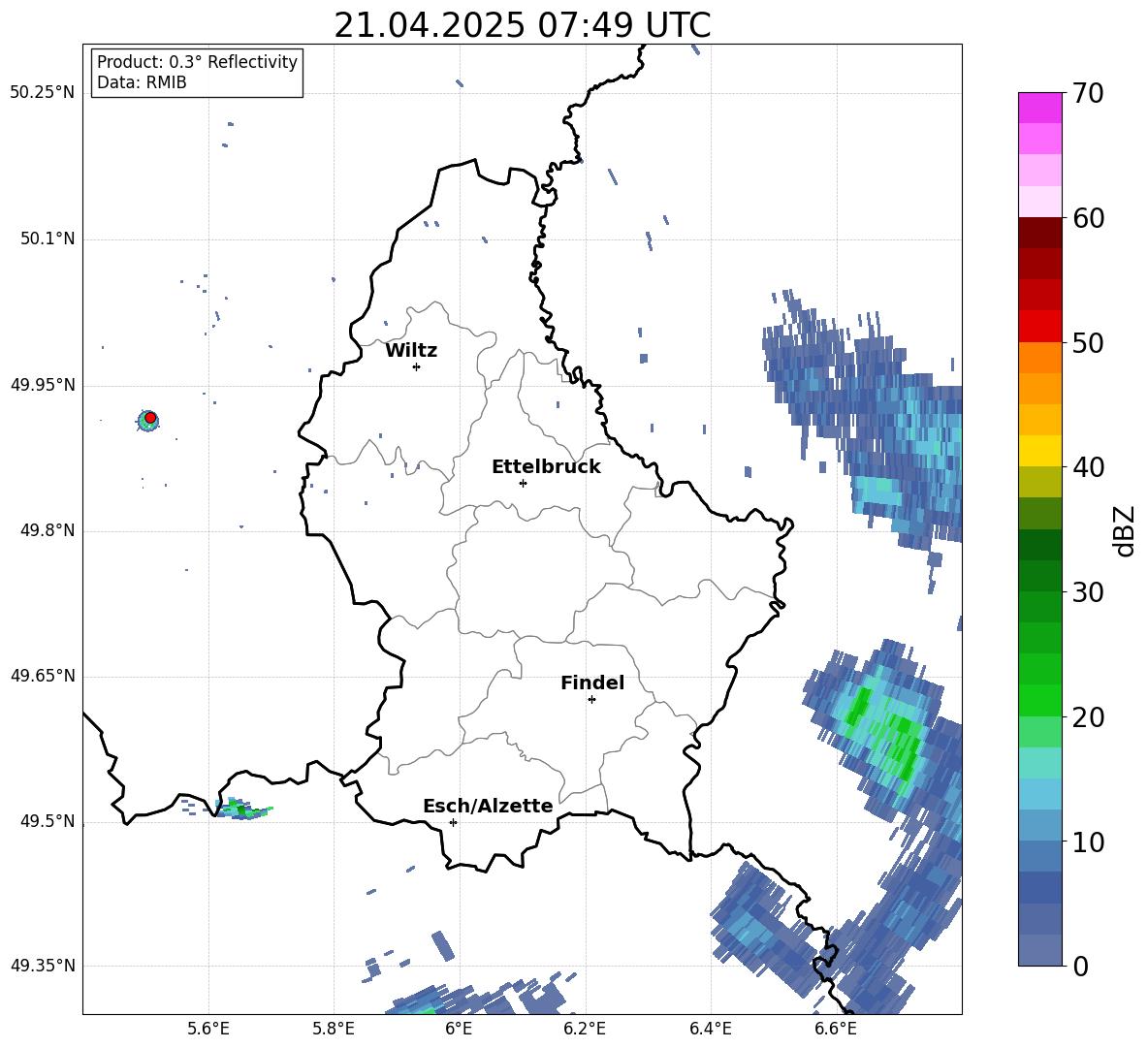Pick the bright green swatch just above 20 dBZ
This screenshot has width=1148, height=1048.
[x=1039, y=700]
